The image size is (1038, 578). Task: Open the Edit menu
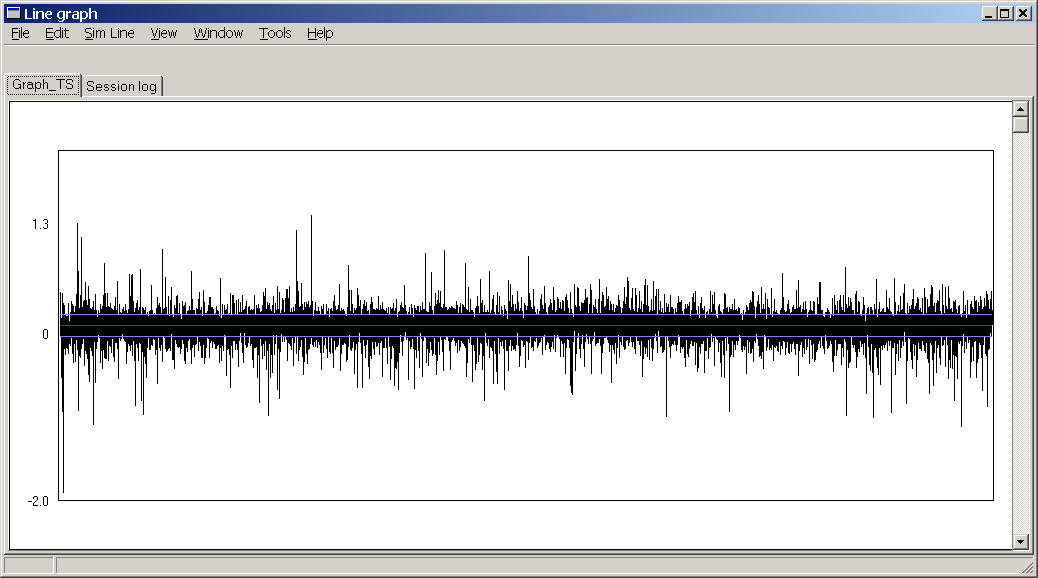[x=57, y=33]
